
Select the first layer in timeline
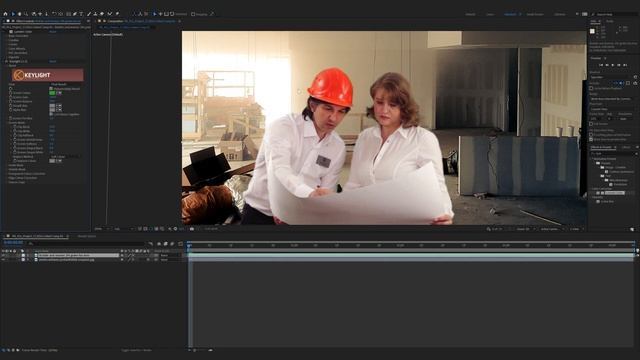coord(78,255)
